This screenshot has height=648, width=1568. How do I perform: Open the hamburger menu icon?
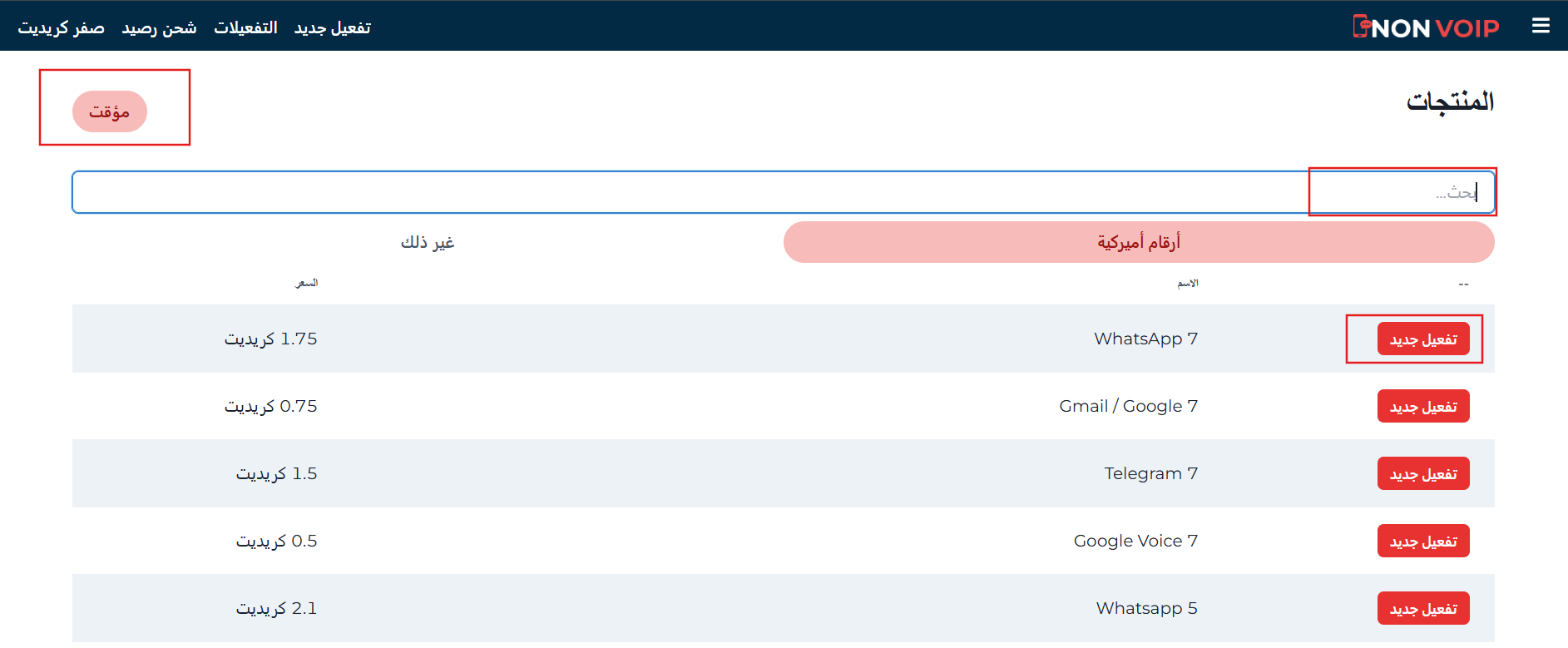[x=1541, y=26]
